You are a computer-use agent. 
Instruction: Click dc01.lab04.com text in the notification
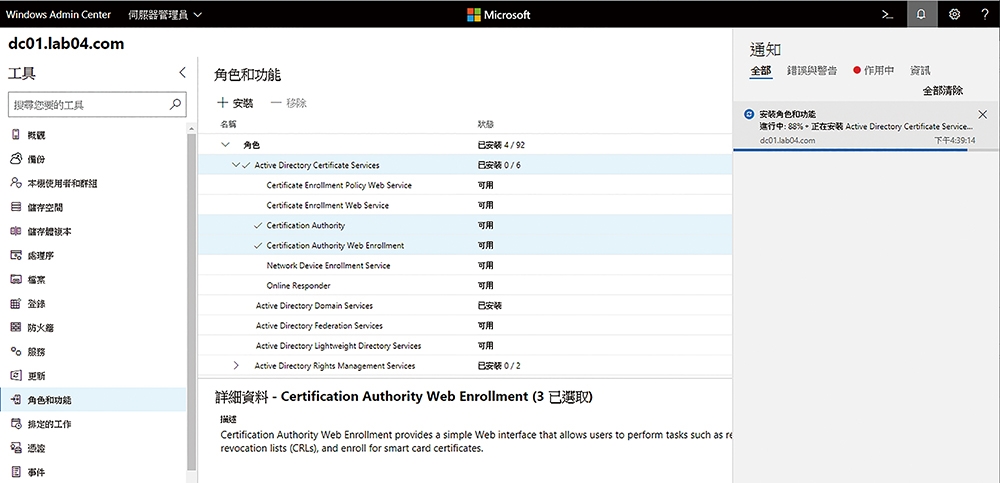click(x=788, y=140)
